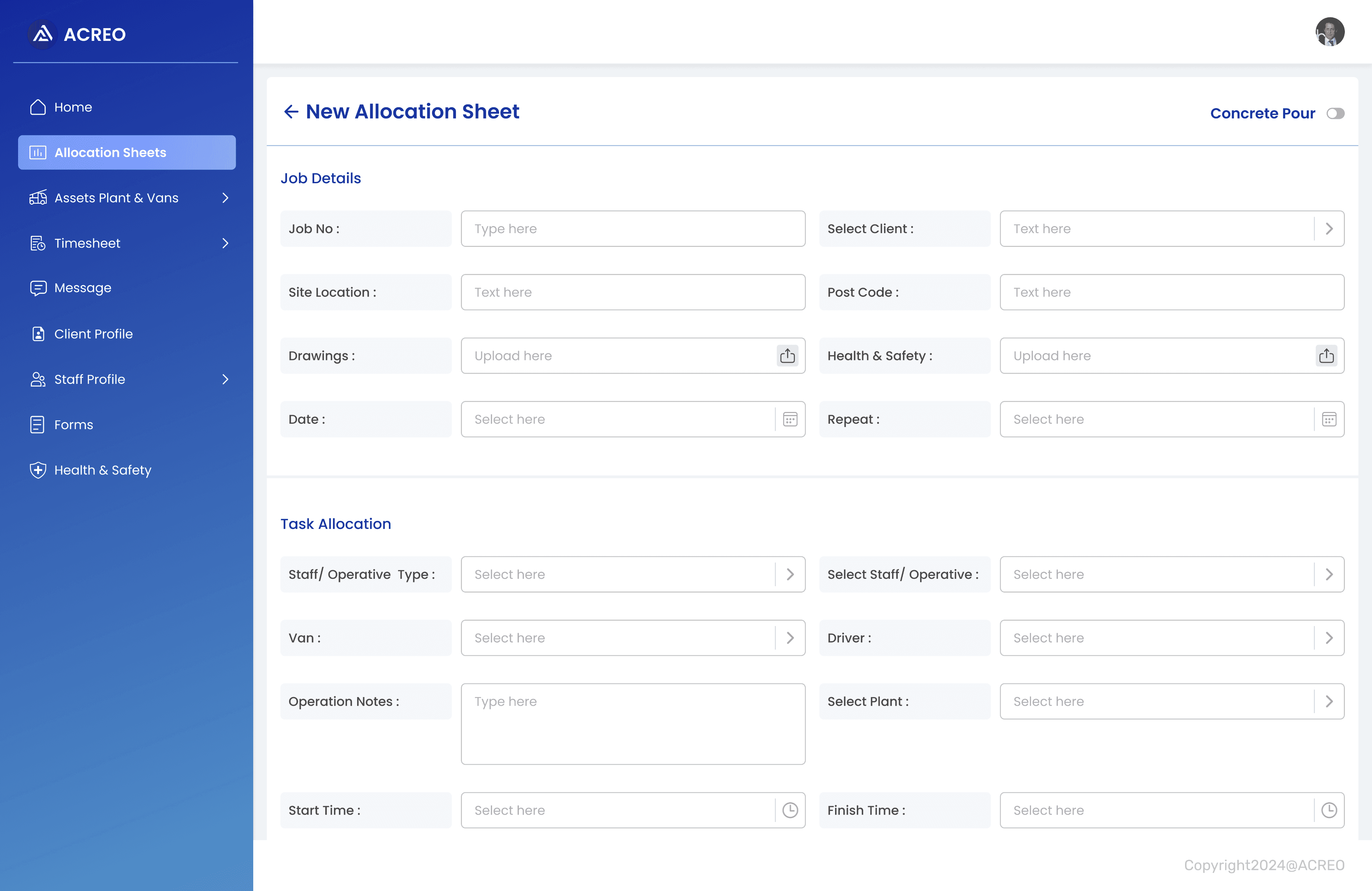Image resolution: width=1372 pixels, height=891 pixels.
Task: Expand Assets Plant & Vans submenu
Action: tap(225, 198)
